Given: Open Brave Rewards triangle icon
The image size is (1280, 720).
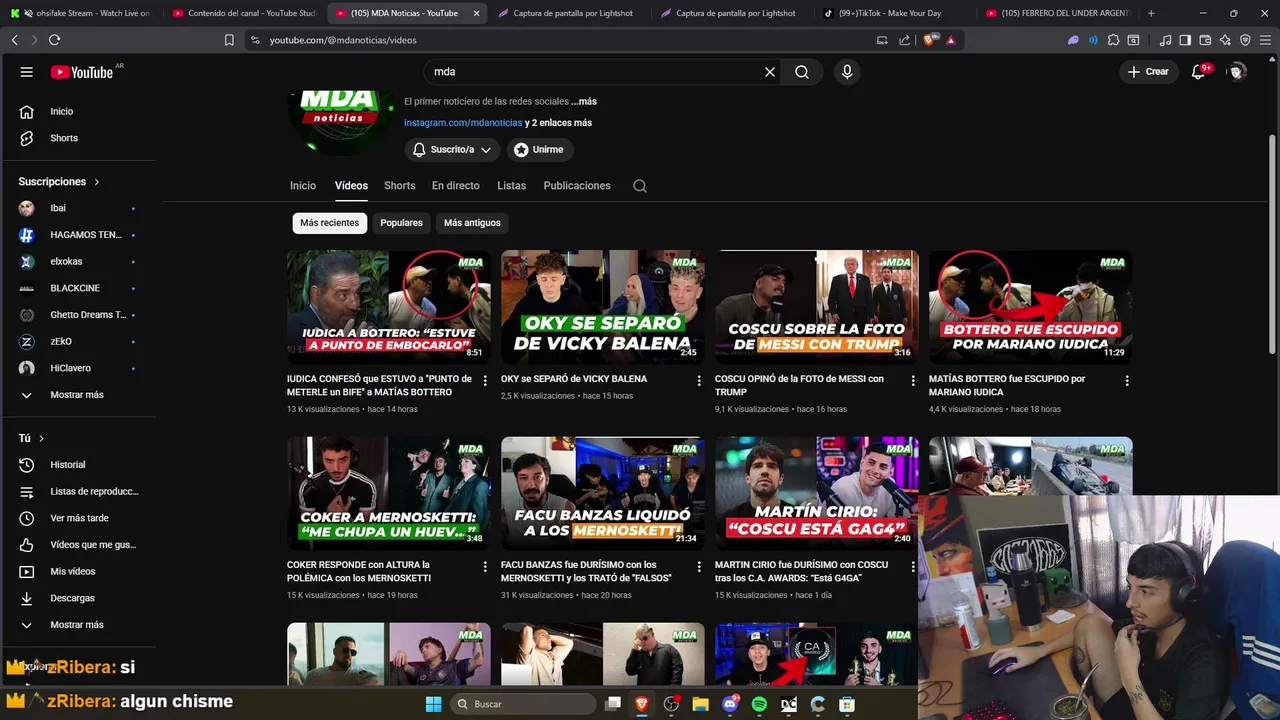Looking at the screenshot, I should 951,40.
